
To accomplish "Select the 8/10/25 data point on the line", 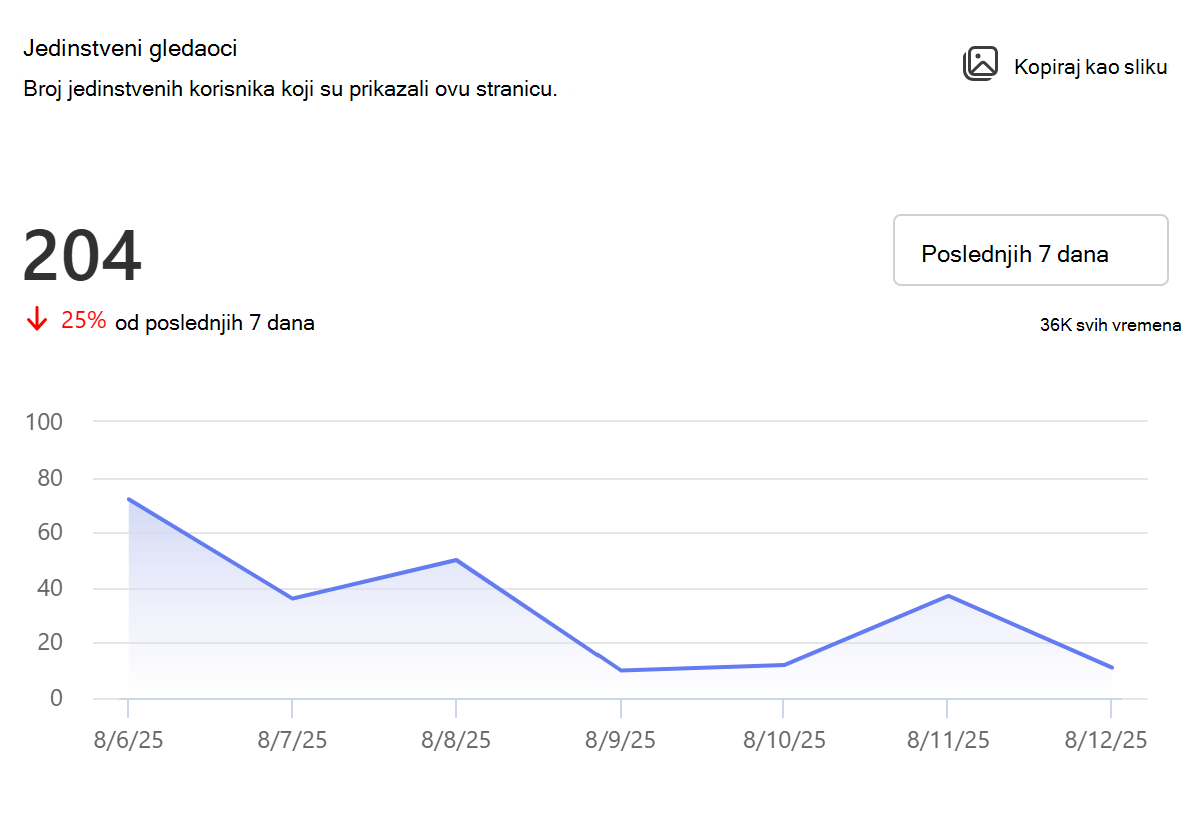I will pos(784,665).
